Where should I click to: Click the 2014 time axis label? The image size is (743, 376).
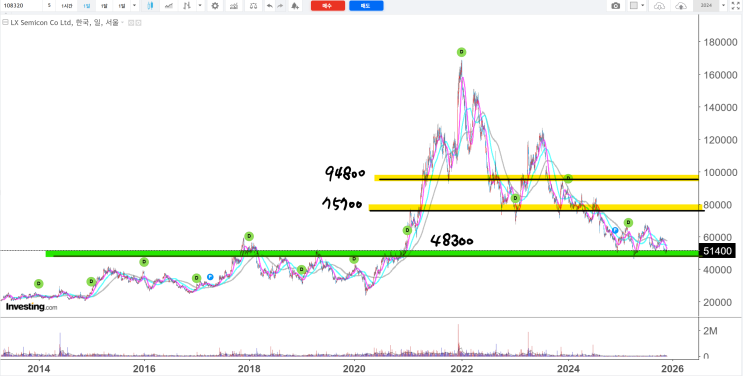[x=39, y=368]
